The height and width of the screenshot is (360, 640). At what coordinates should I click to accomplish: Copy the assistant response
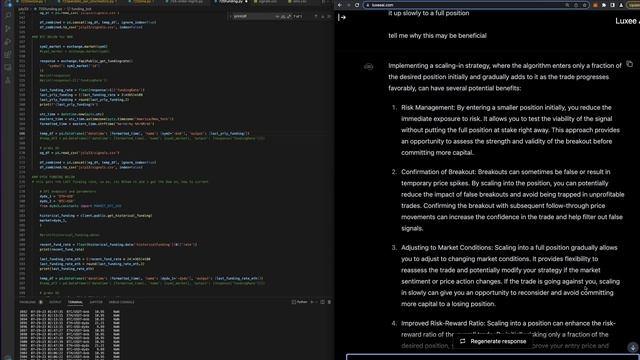[x=629, y=64]
